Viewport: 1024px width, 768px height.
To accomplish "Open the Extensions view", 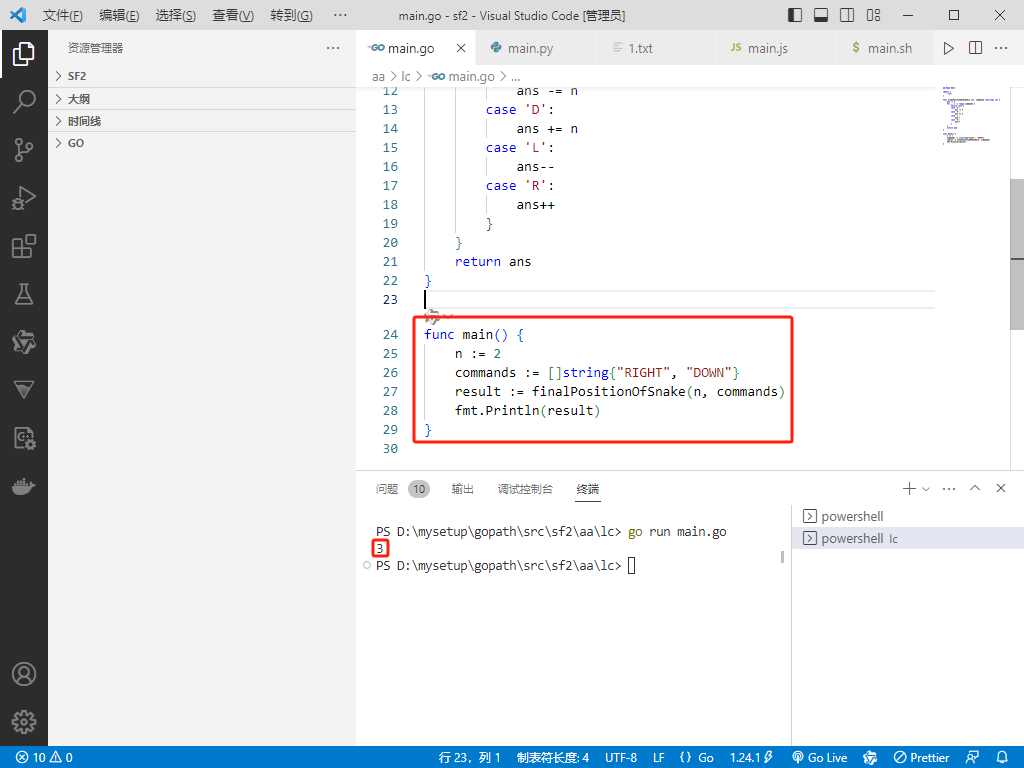I will (24, 246).
